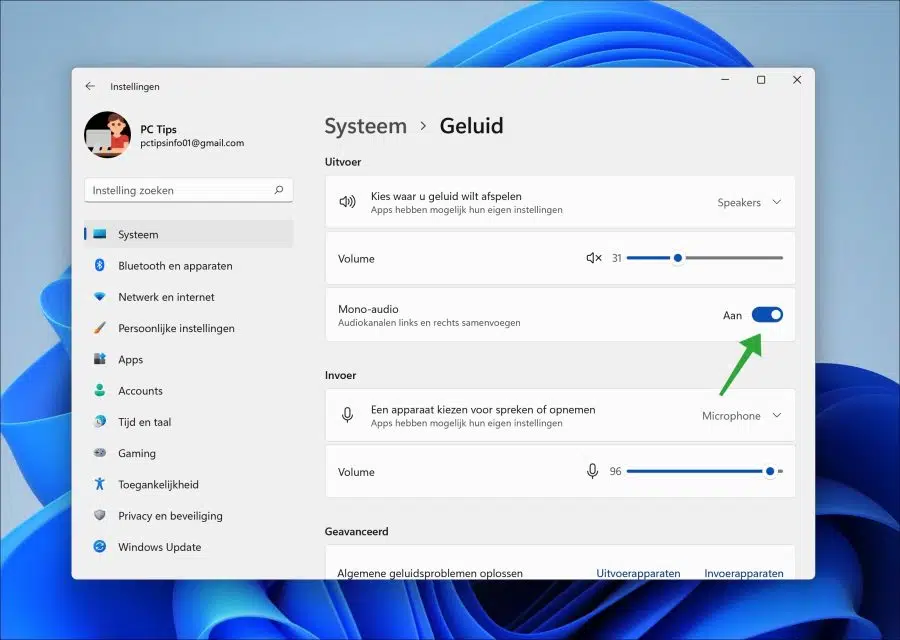Click the Bluetooth icon in sidebar
Screen dimensions: 900x640
click(x=100, y=265)
